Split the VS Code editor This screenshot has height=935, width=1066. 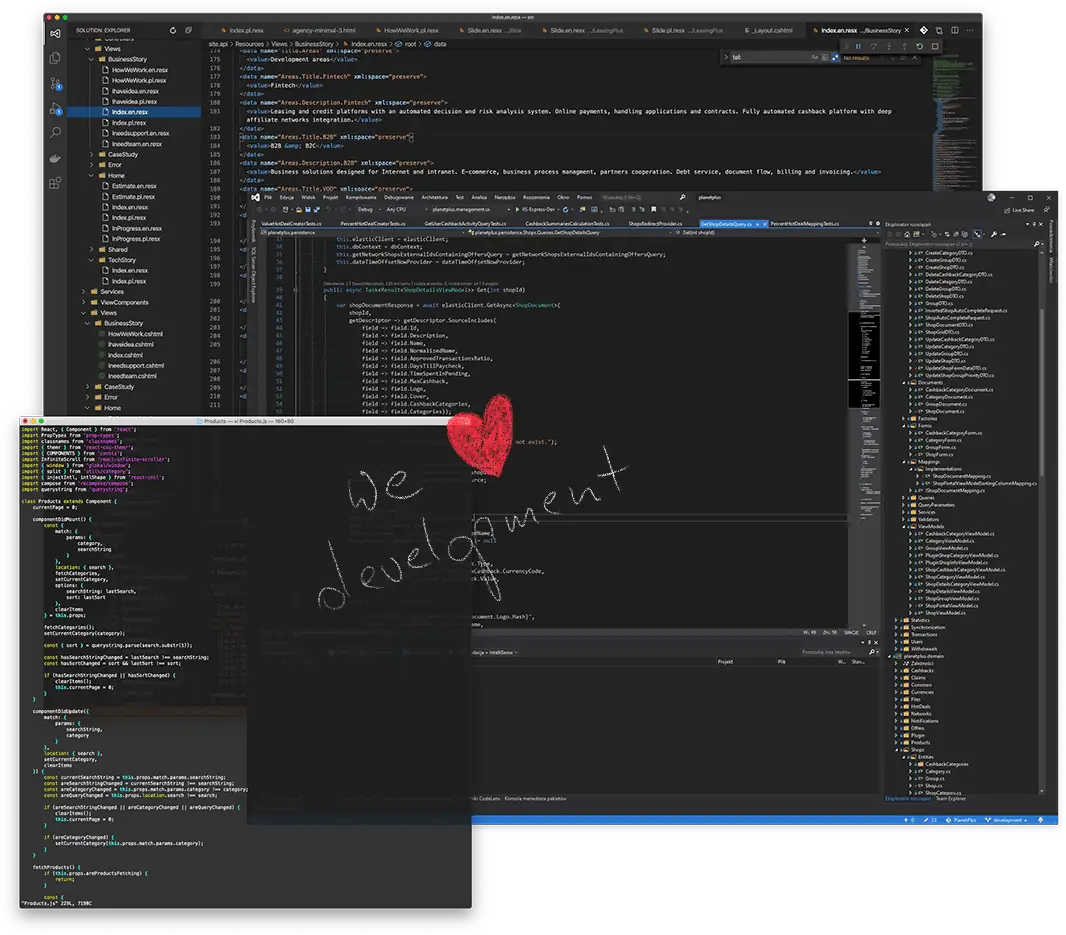(x=955, y=30)
